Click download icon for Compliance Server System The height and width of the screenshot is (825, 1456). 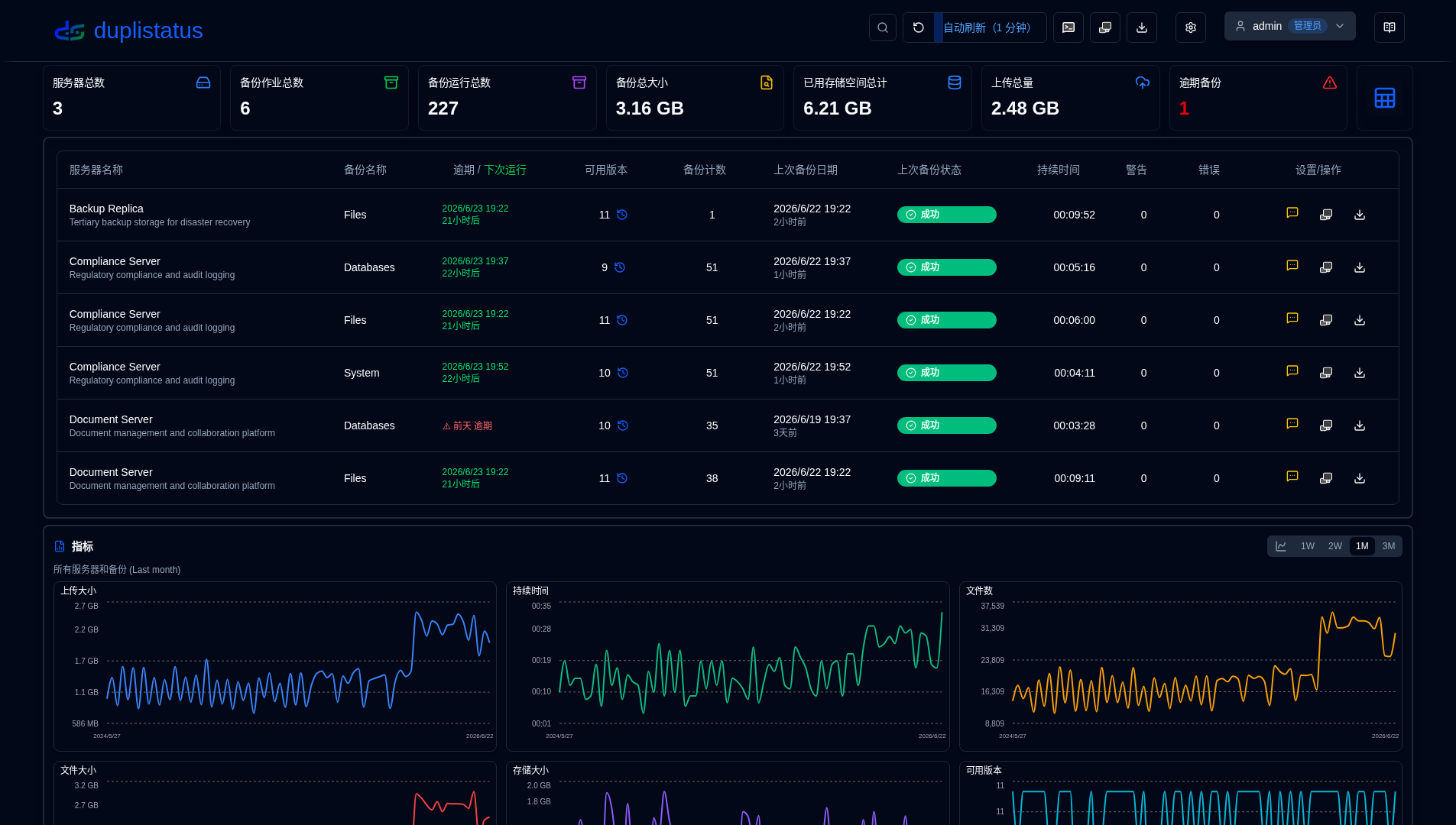(x=1360, y=373)
